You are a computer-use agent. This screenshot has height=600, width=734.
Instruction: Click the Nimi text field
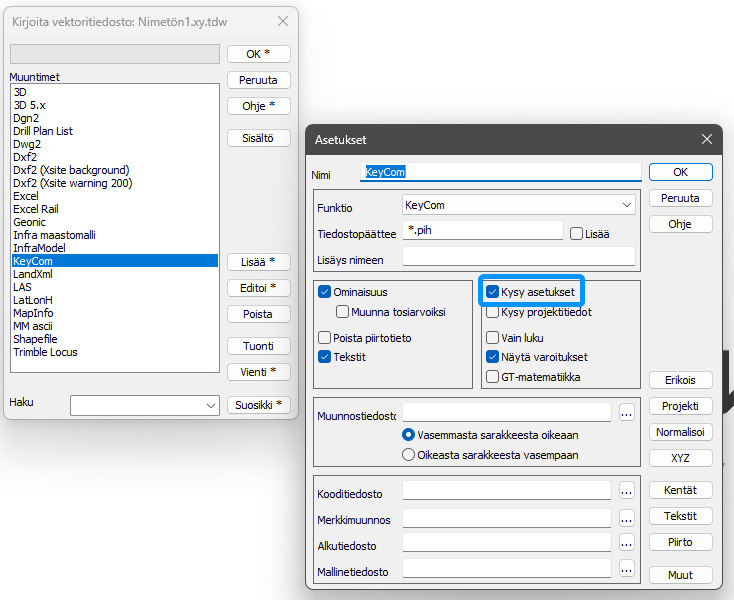click(x=502, y=172)
